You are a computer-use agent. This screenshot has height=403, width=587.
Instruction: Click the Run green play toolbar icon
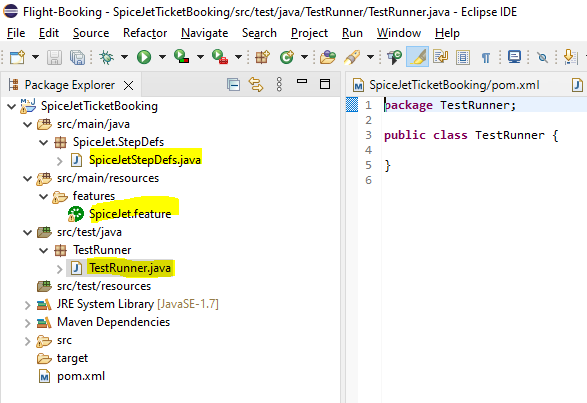(144, 57)
